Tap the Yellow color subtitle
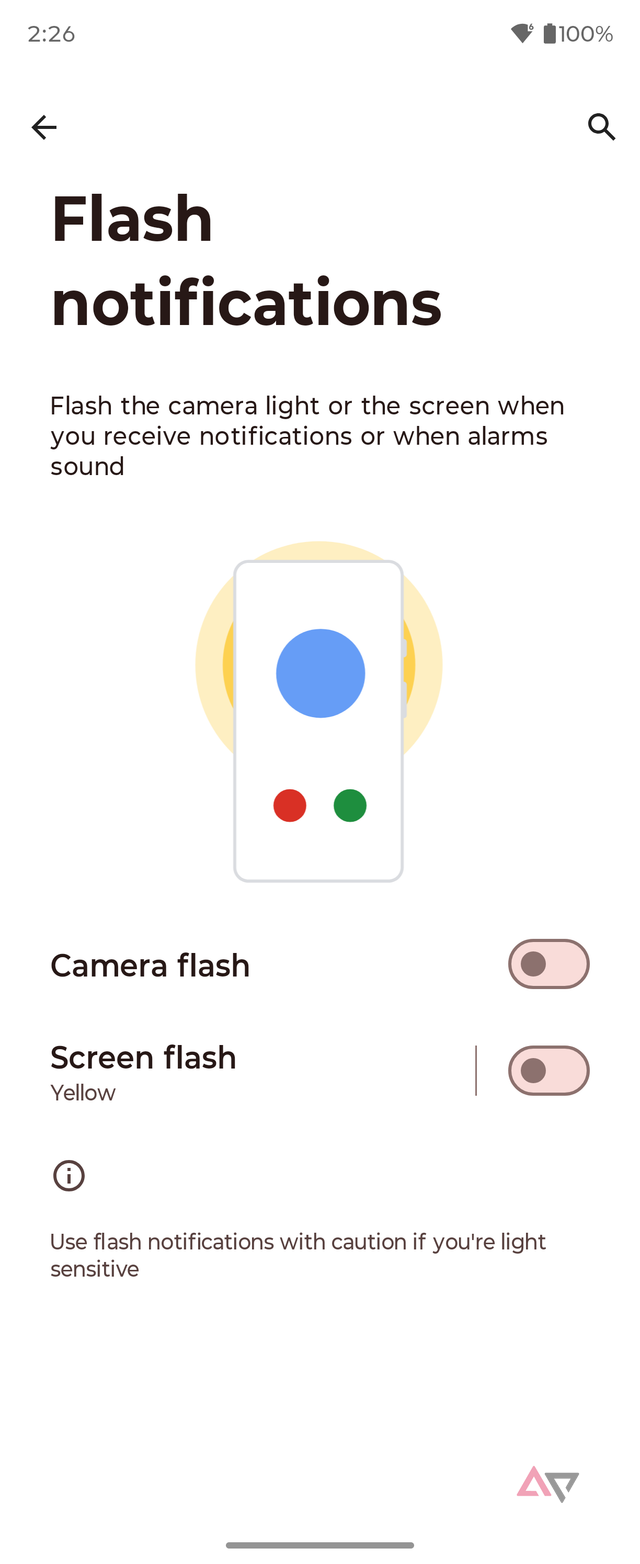The height and width of the screenshot is (1564, 640). coord(83,1093)
